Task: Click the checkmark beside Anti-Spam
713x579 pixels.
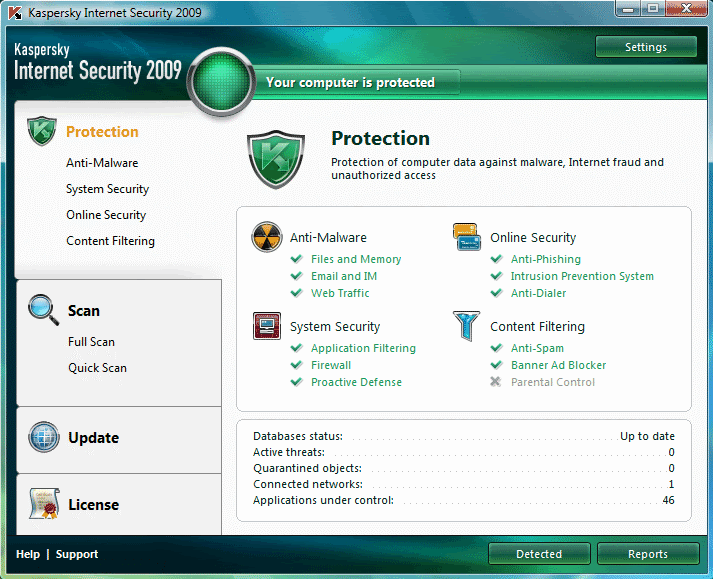Action: pos(496,348)
